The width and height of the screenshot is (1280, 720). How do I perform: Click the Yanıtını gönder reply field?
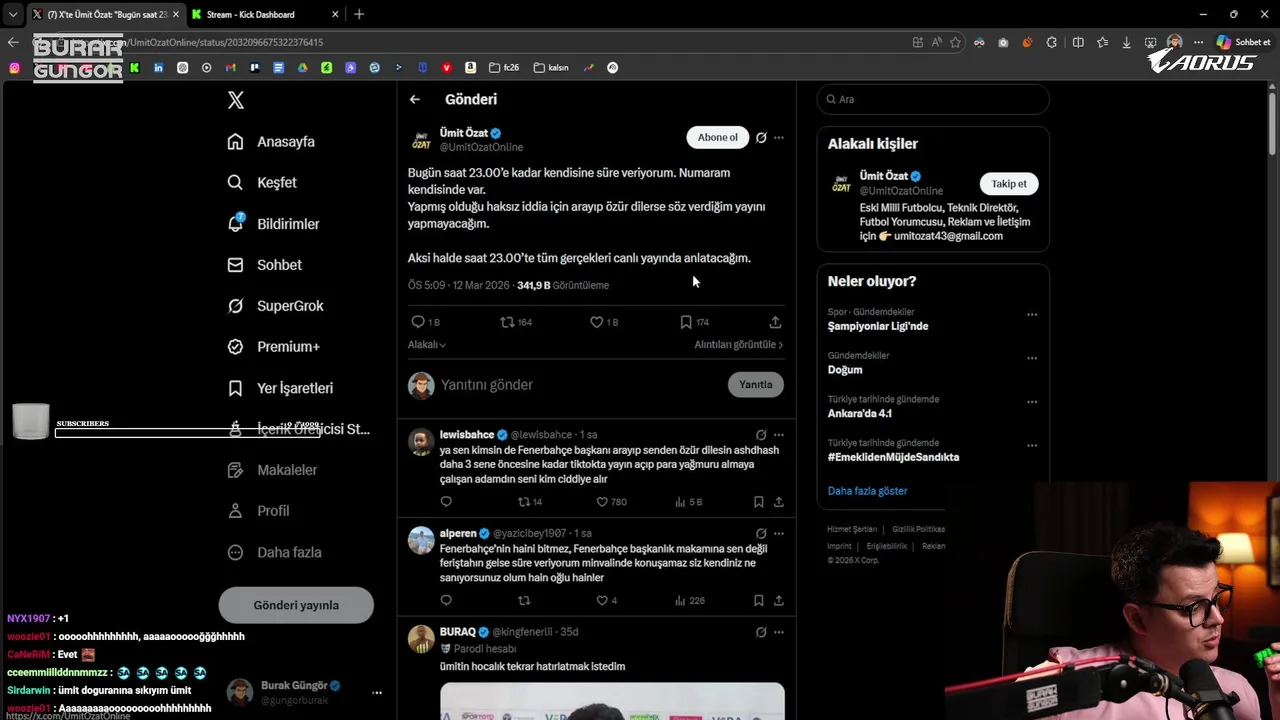(x=580, y=385)
